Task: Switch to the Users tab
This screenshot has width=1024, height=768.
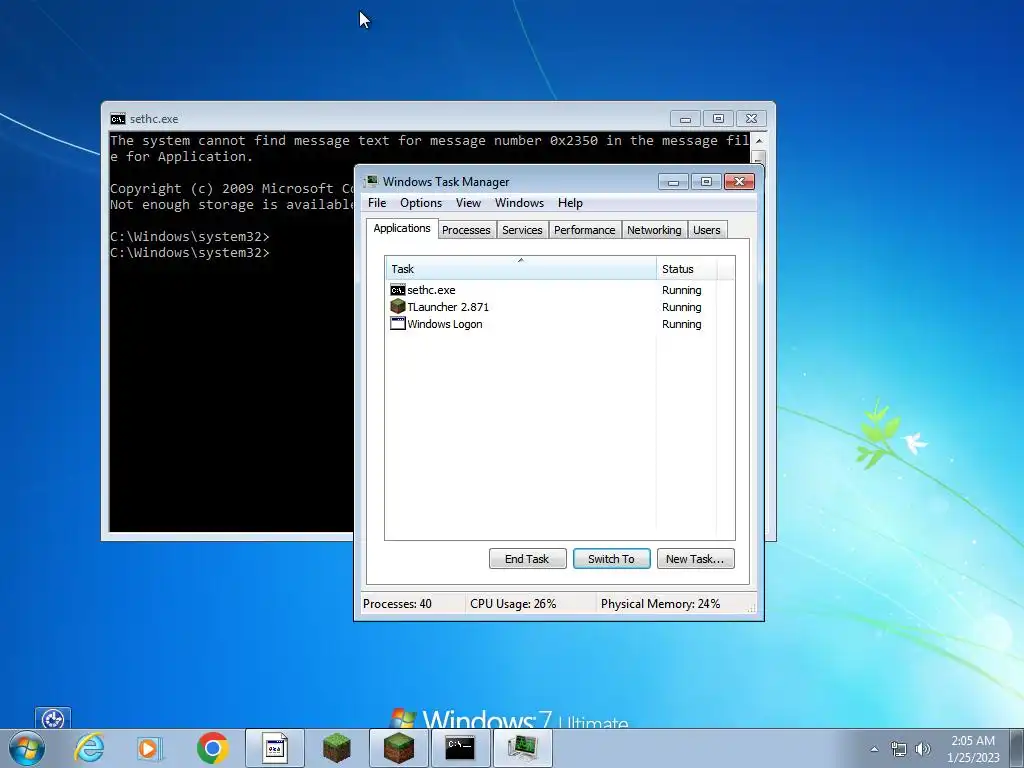Action: [707, 230]
